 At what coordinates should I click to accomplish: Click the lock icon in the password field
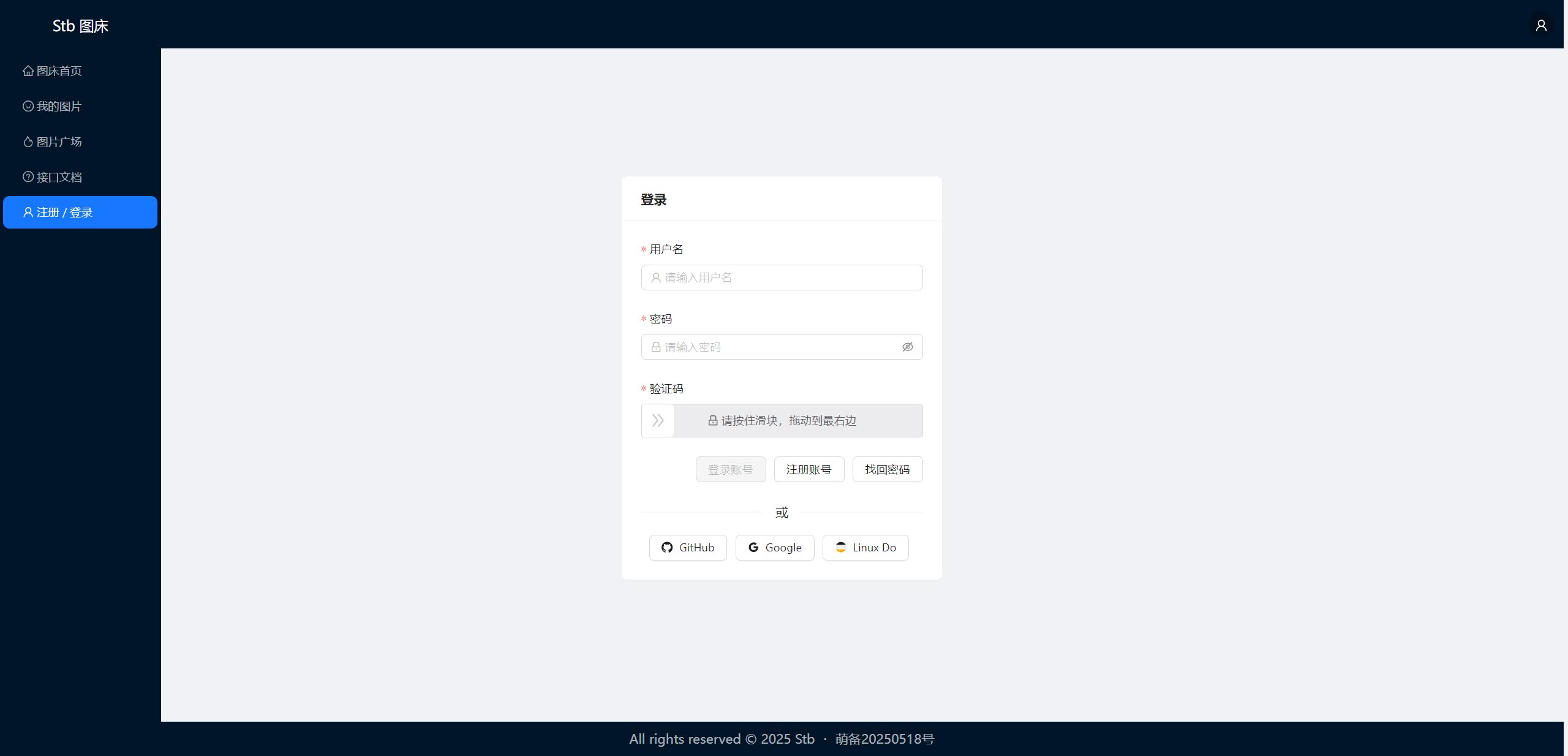pyautogui.click(x=655, y=347)
